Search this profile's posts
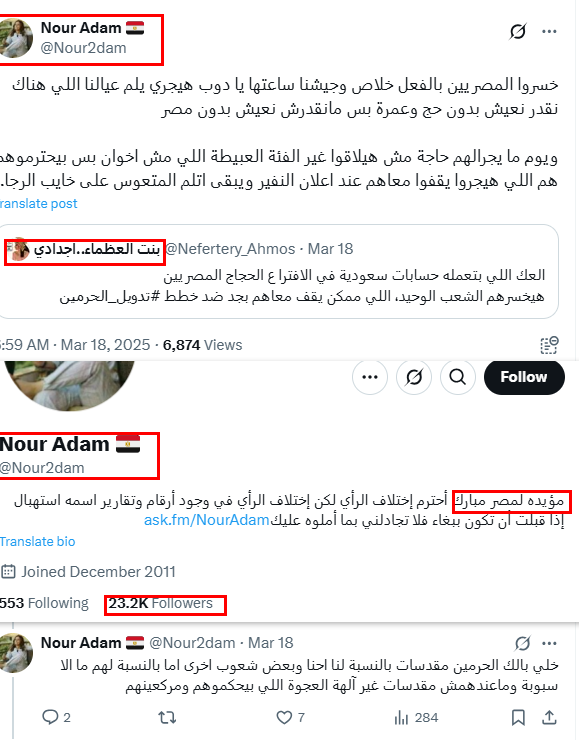This screenshot has height=740, width=579. click(458, 377)
